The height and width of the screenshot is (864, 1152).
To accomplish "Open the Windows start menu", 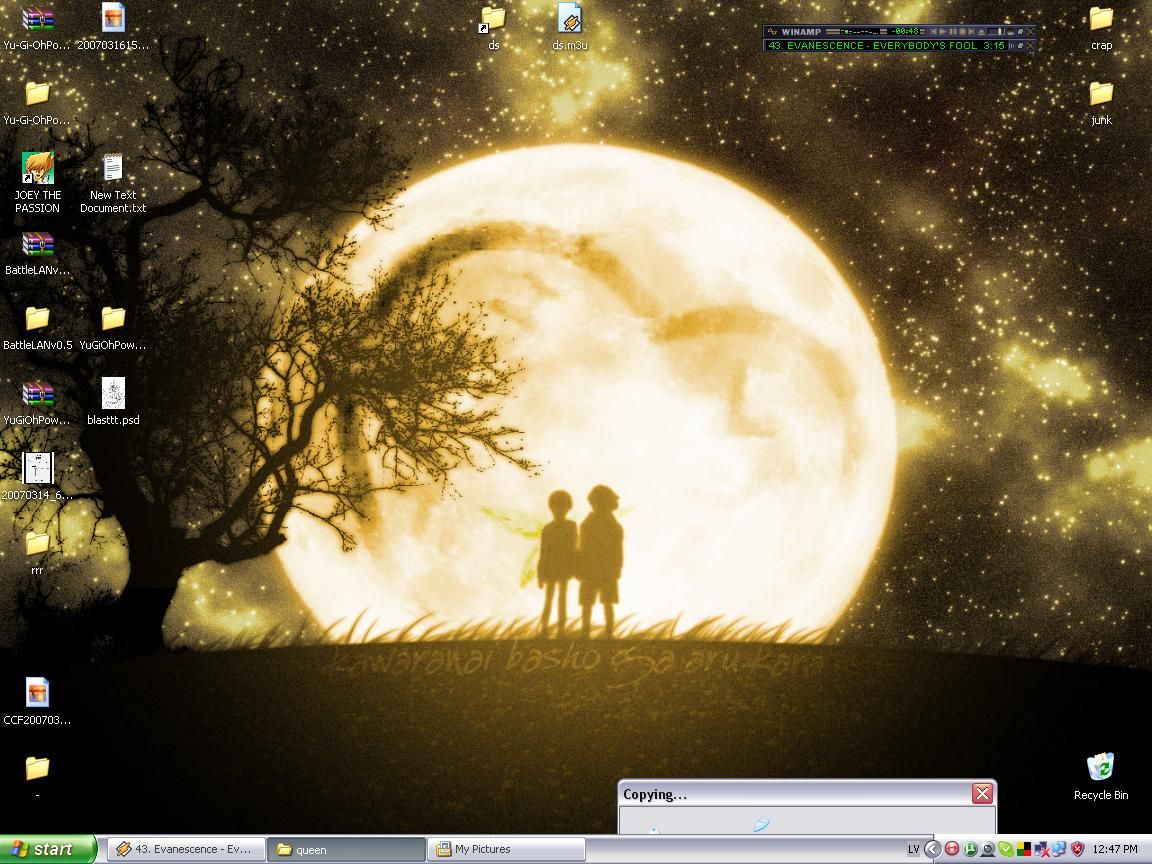I will tap(47, 849).
